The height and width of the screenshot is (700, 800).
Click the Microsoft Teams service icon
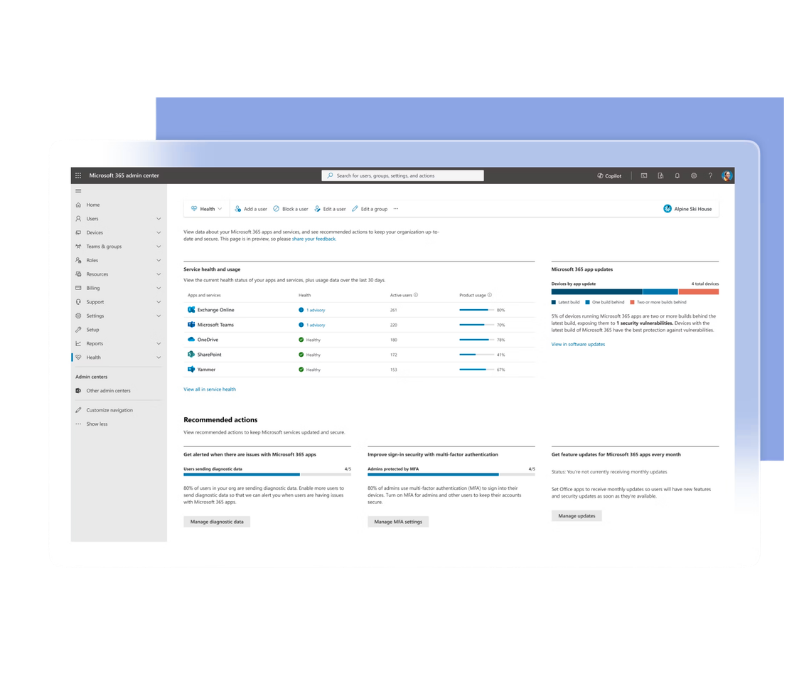tap(190, 325)
